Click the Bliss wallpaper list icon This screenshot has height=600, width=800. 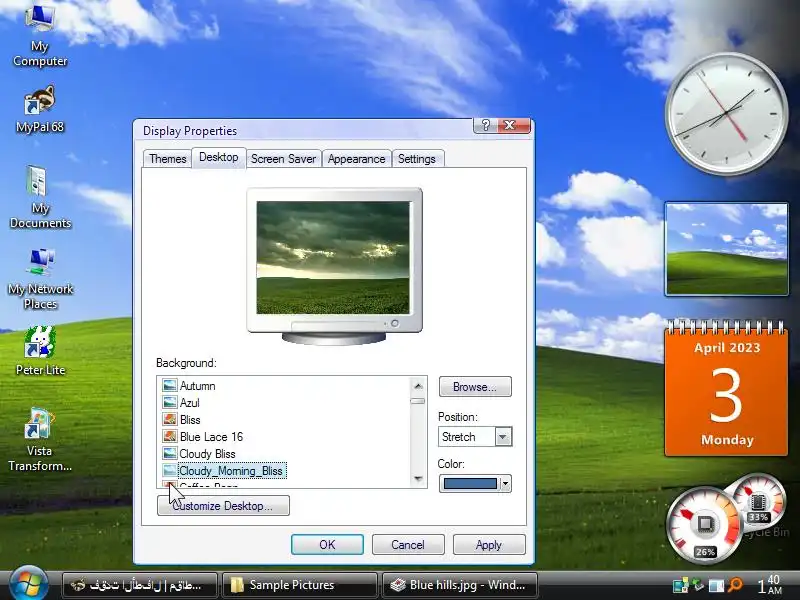tap(169, 419)
